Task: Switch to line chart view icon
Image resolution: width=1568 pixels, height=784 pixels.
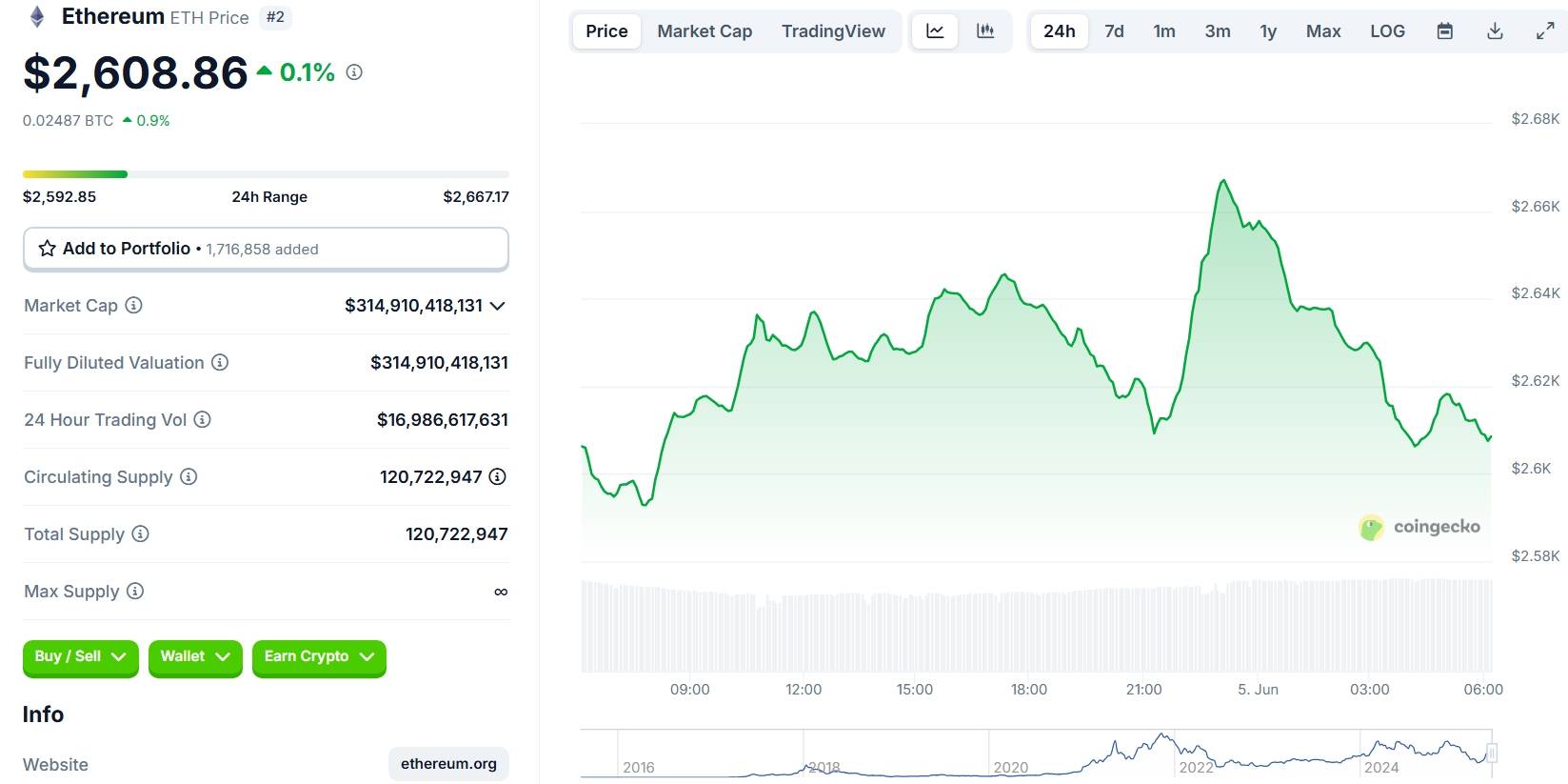Action: pos(935,31)
